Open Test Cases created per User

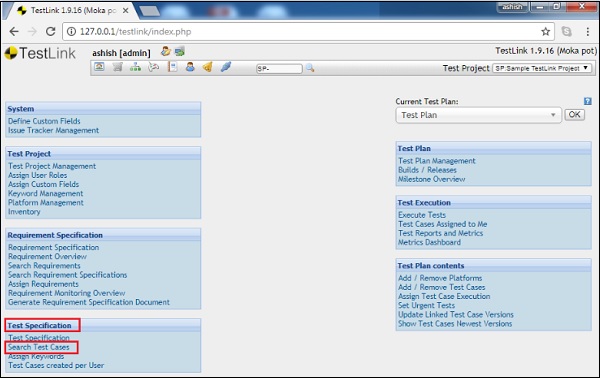click(x=56, y=365)
